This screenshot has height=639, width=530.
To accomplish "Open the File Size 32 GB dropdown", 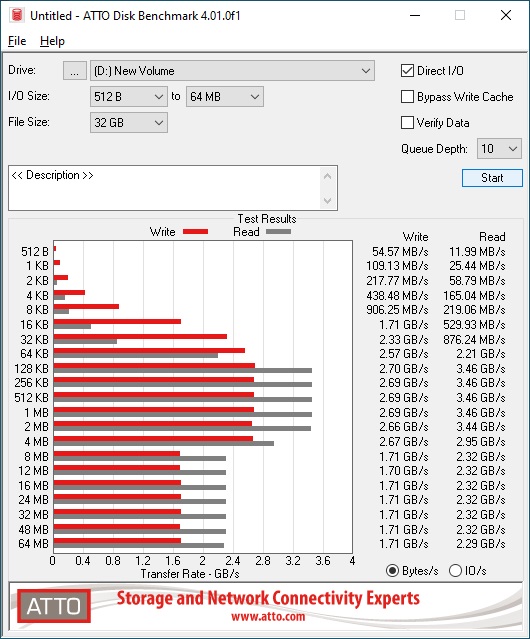I will coord(129,123).
